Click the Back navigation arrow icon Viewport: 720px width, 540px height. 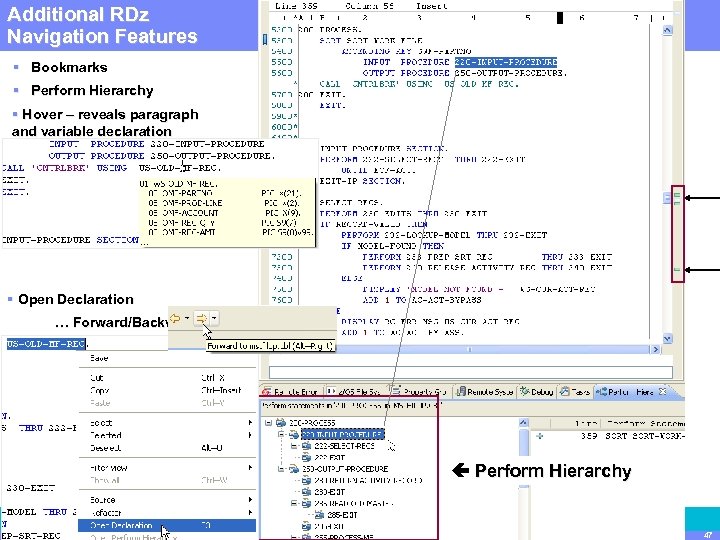[175, 318]
